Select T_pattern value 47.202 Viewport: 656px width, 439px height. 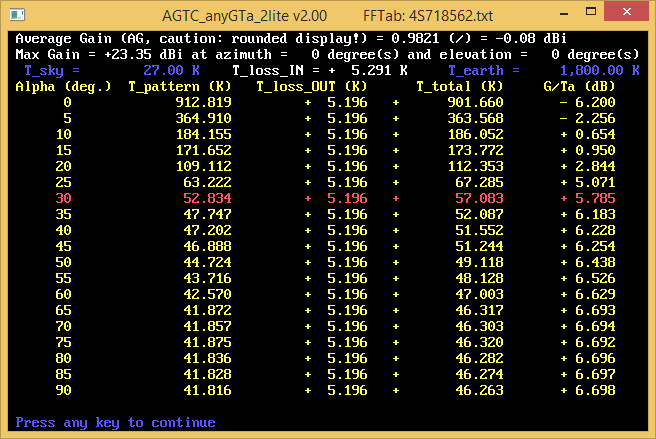point(208,230)
